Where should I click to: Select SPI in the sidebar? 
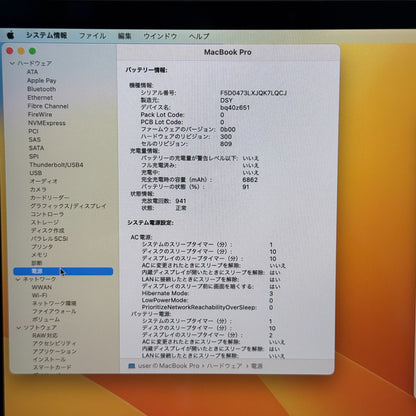tap(34, 156)
